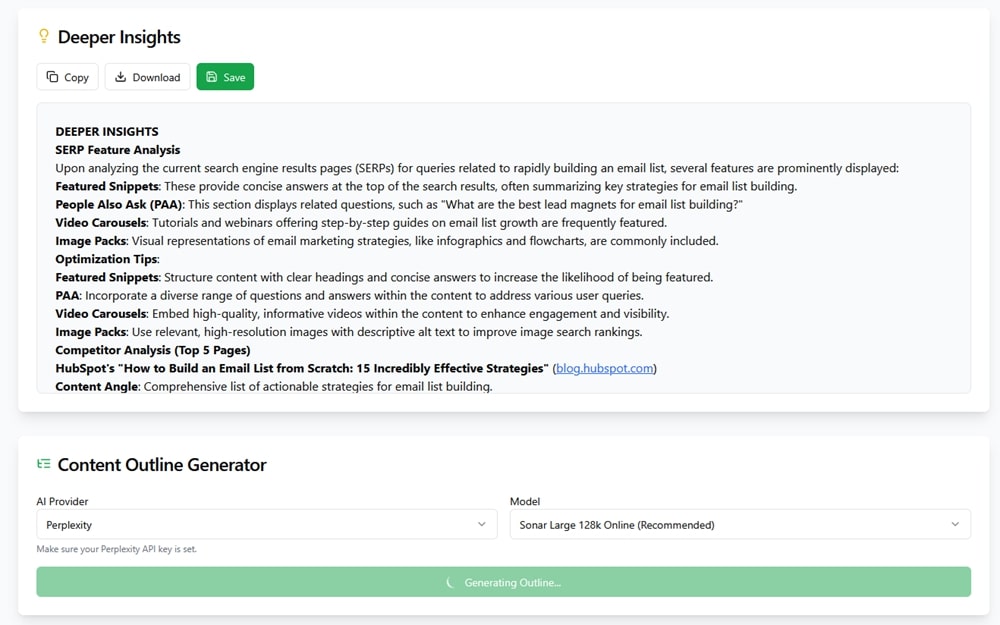Click the Content Outline Generator heading

[x=162, y=464]
